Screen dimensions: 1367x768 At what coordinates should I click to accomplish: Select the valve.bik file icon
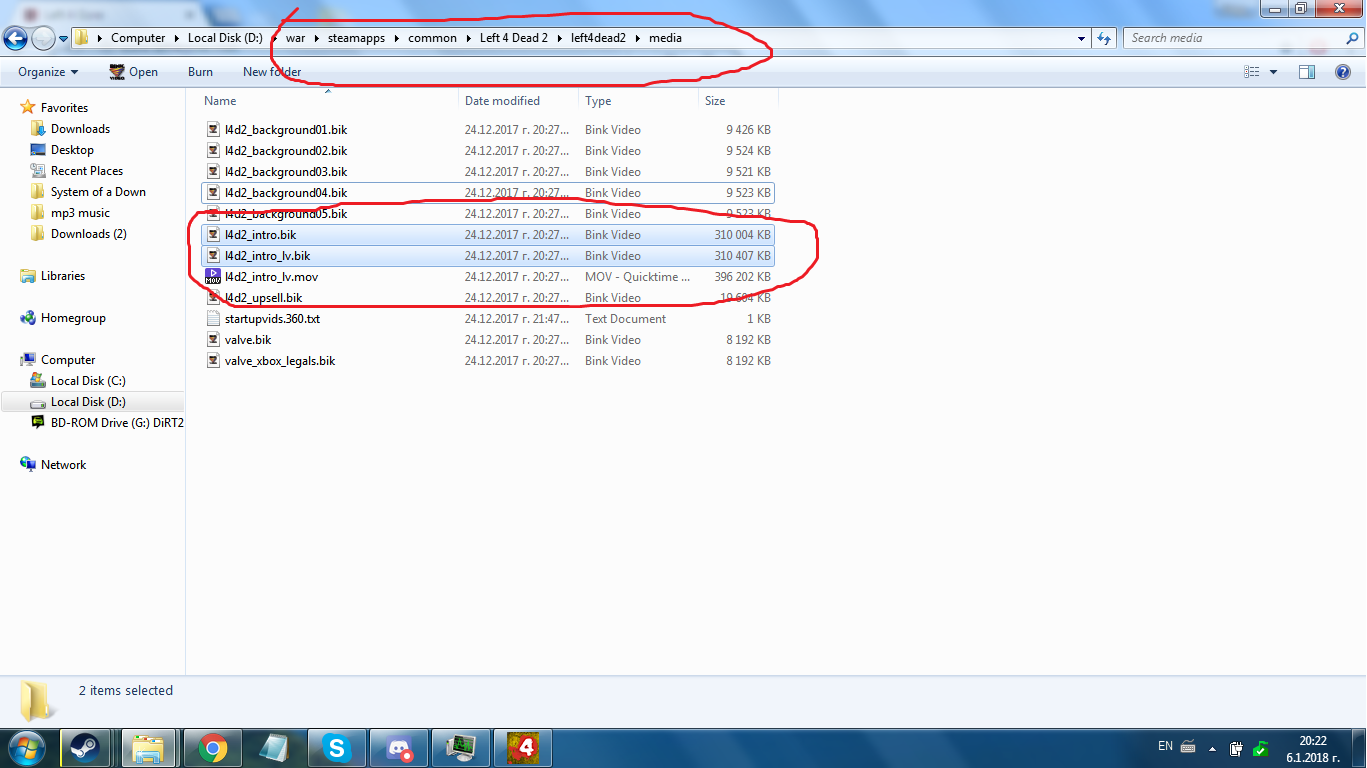pyautogui.click(x=213, y=340)
